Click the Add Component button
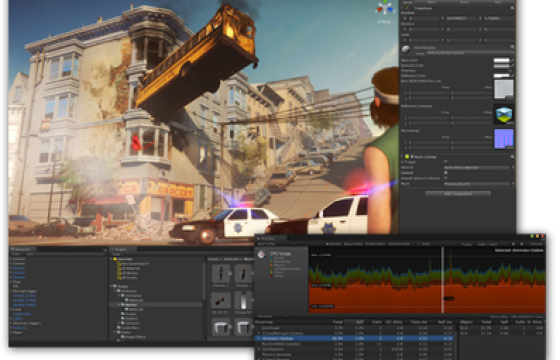The height and width of the screenshot is (360, 560). (458, 194)
